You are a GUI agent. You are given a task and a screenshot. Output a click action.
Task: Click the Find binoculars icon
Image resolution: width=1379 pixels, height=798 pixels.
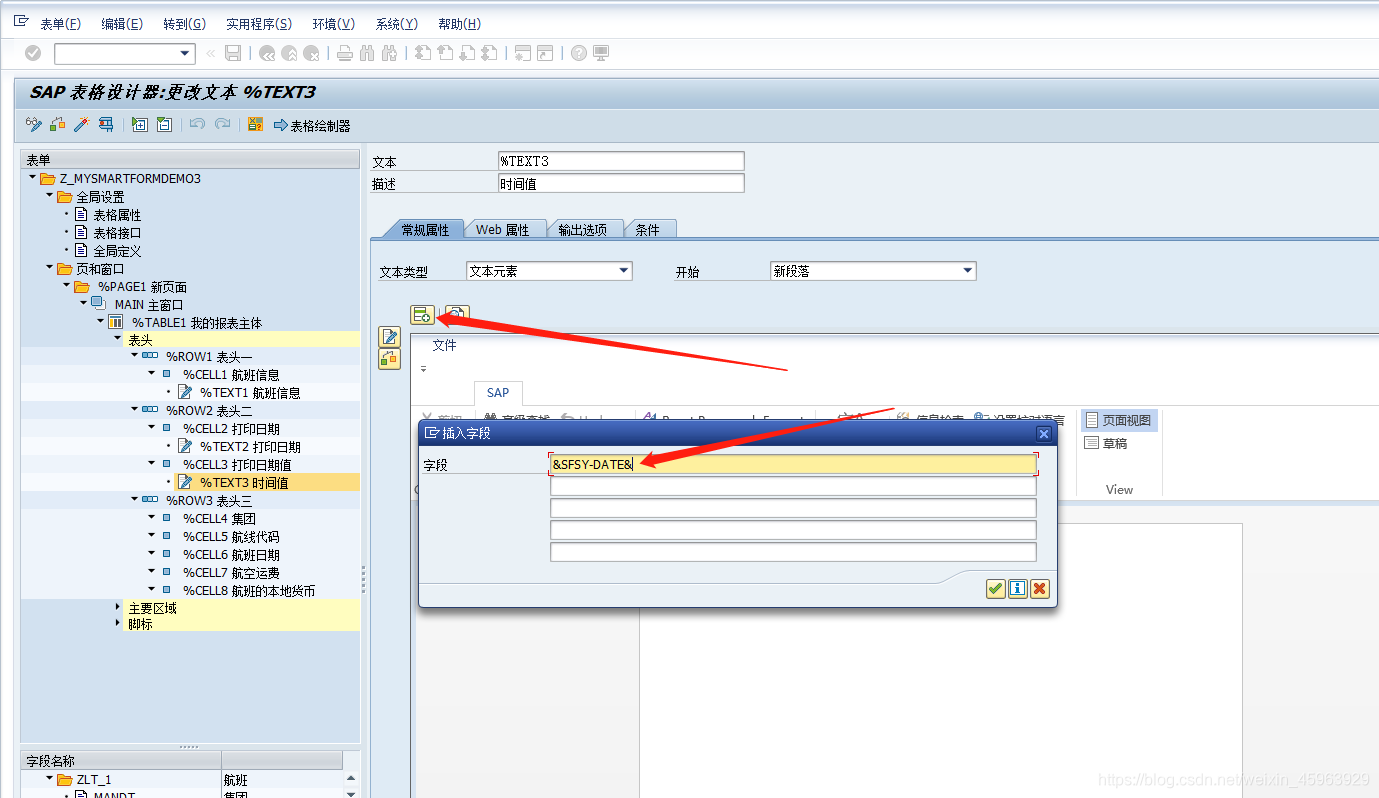(367, 54)
